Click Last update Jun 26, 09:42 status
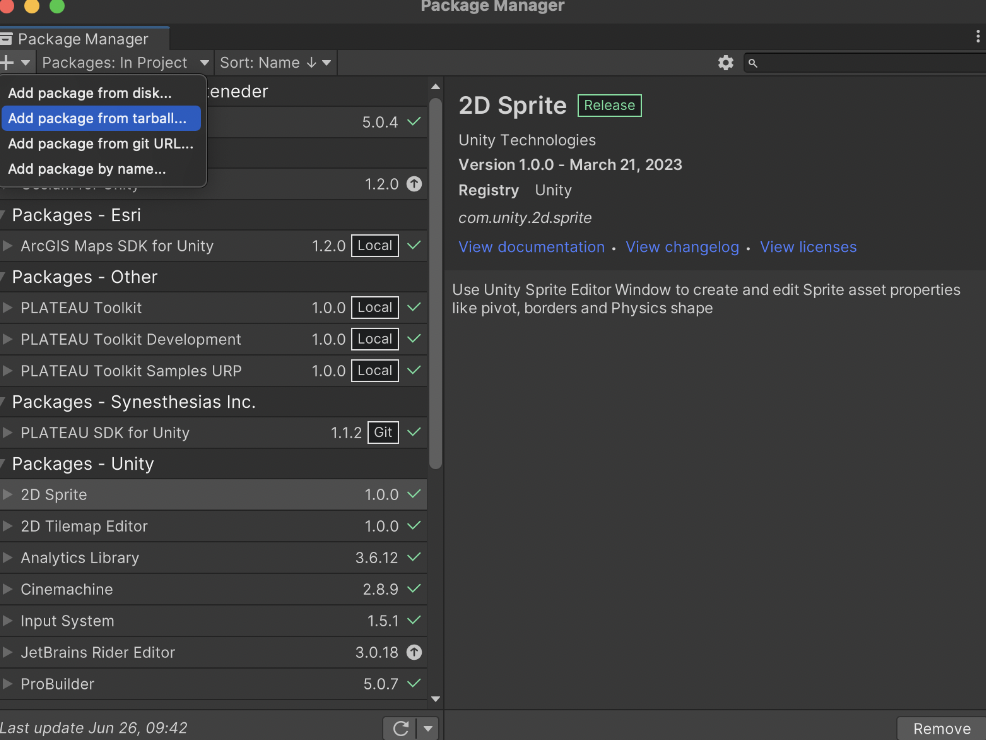This screenshot has height=740, width=986. 94,728
